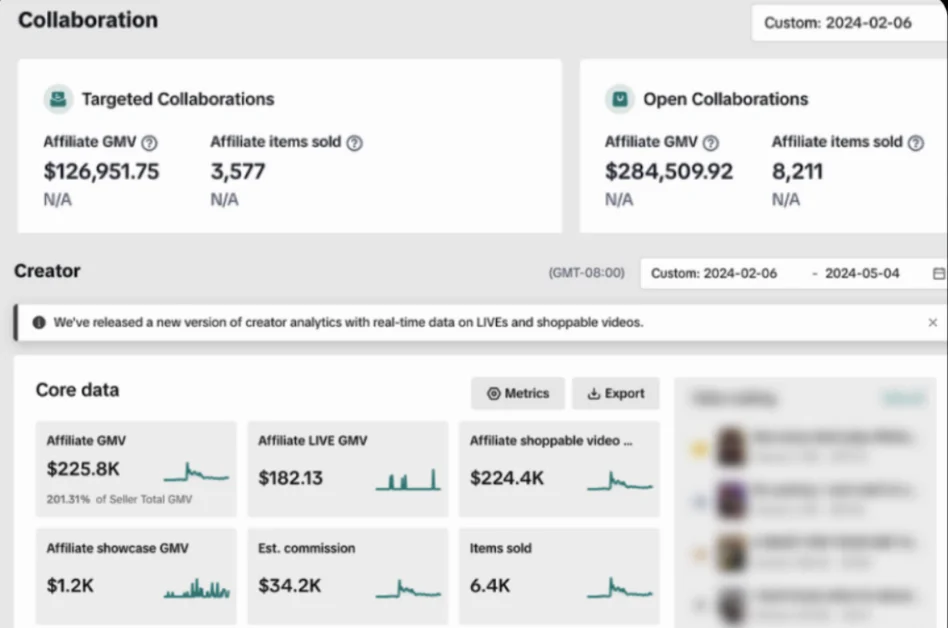This screenshot has width=948, height=628.
Task: Open the calendar icon beside Creator date range
Action: 935,272
